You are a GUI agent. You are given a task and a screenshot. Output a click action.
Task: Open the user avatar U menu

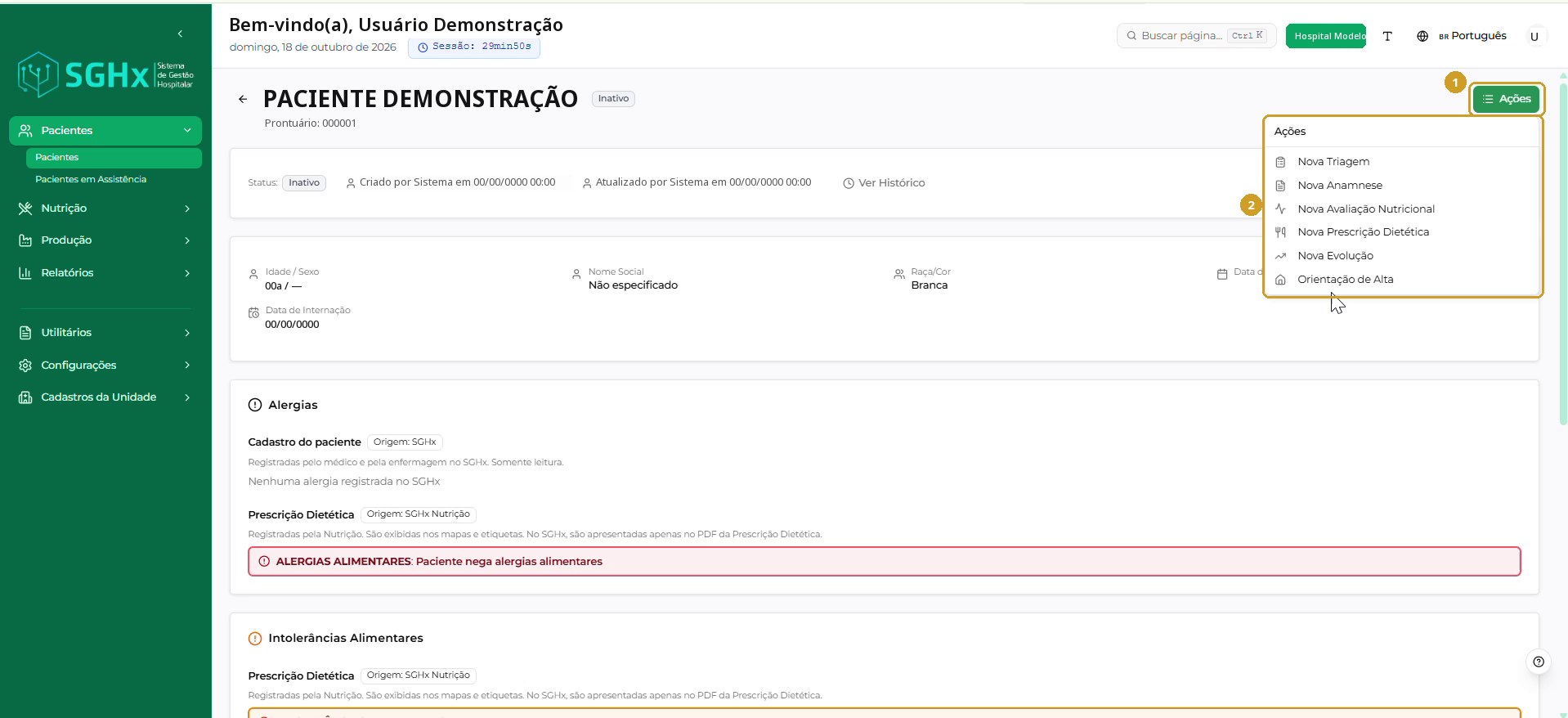(1534, 36)
